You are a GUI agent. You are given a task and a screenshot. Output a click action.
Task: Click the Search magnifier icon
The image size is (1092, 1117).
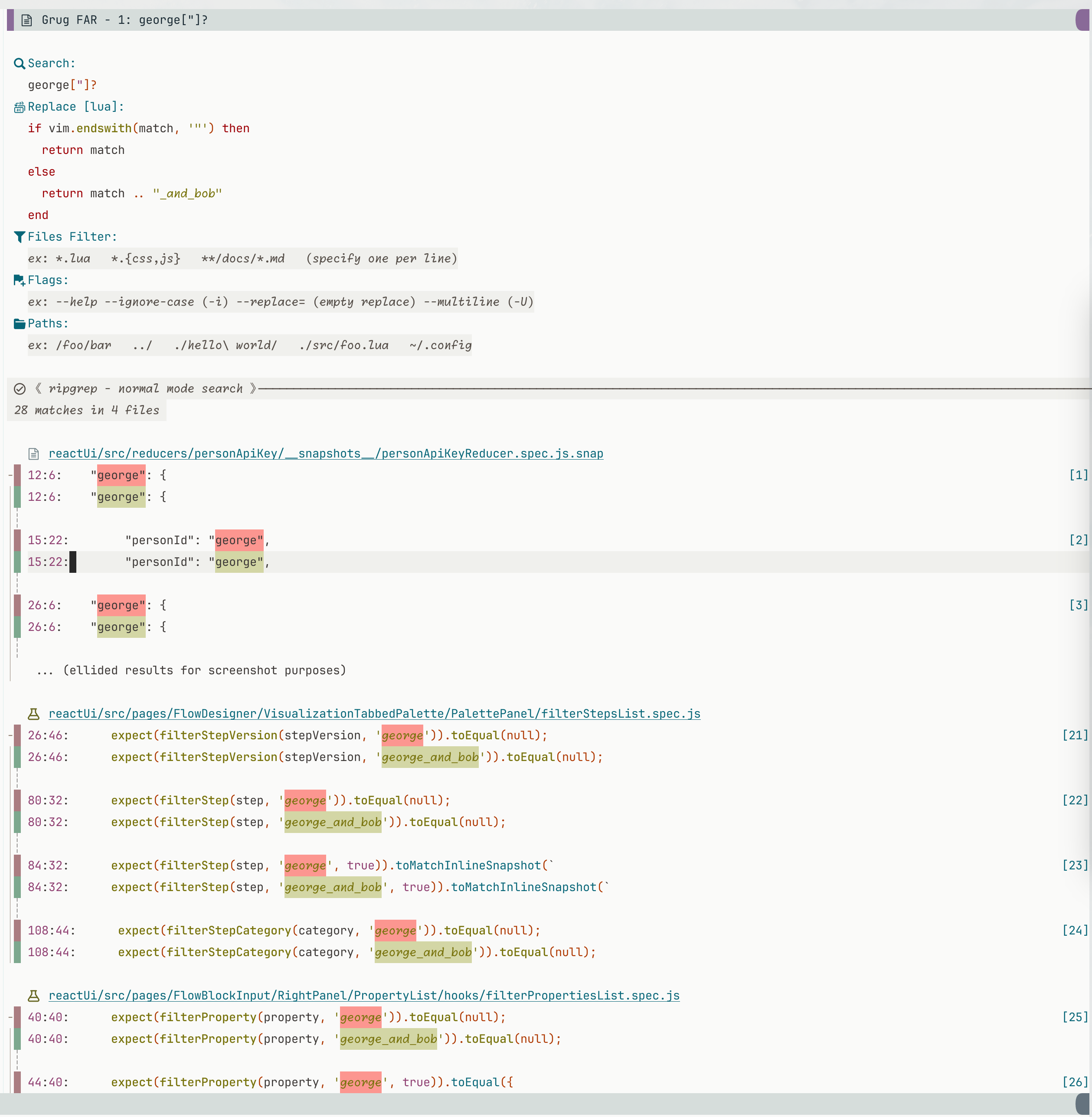coord(19,64)
